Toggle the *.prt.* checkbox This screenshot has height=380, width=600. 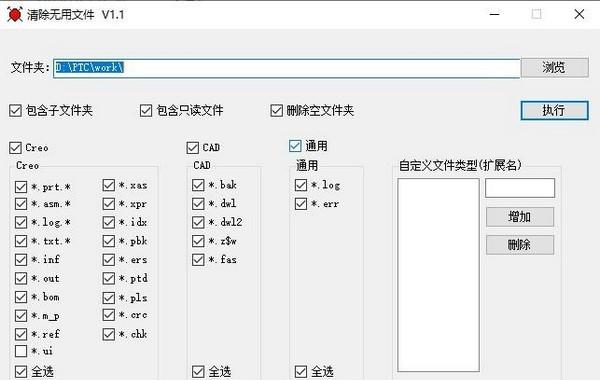click(x=21, y=187)
